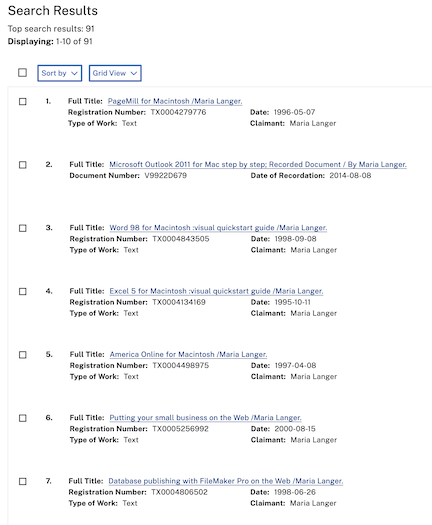Click recordation date 2014-08-08
The width and height of the screenshot is (432, 525).
pos(350,175)
